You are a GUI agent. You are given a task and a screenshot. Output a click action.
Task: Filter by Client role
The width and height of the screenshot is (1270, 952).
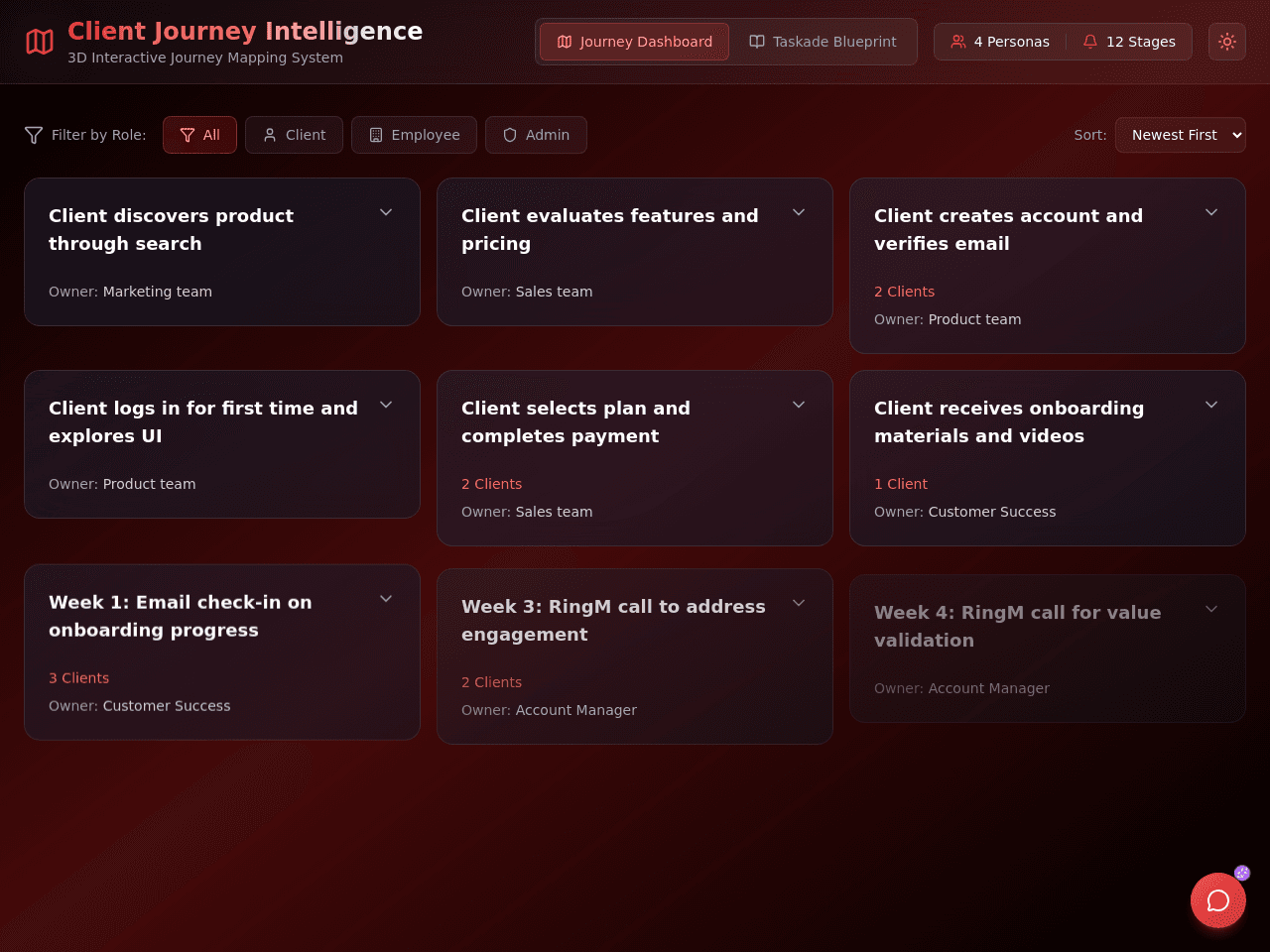[x=294, y=135]
